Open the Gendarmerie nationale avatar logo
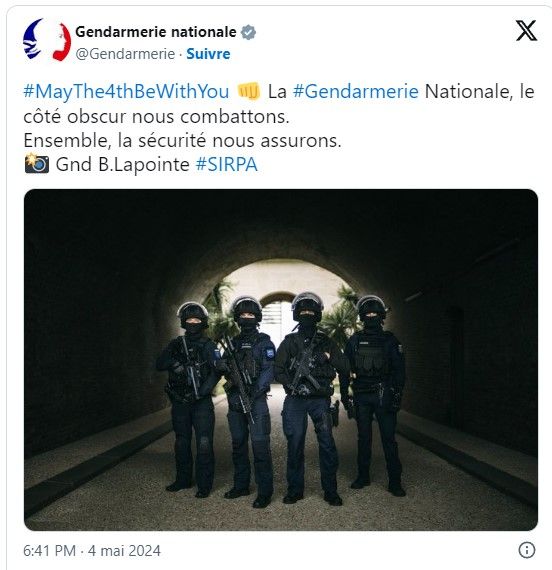Viewport: 552px width, 570px height. pos(47,40)
